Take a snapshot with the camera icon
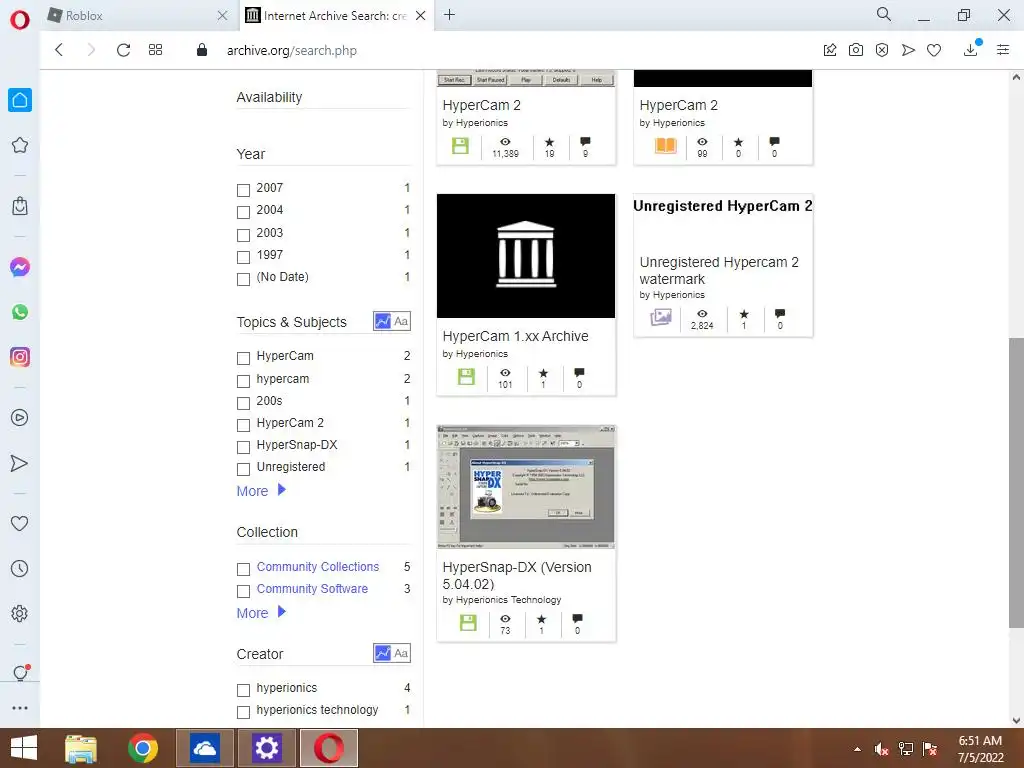 tap(856, 50)
